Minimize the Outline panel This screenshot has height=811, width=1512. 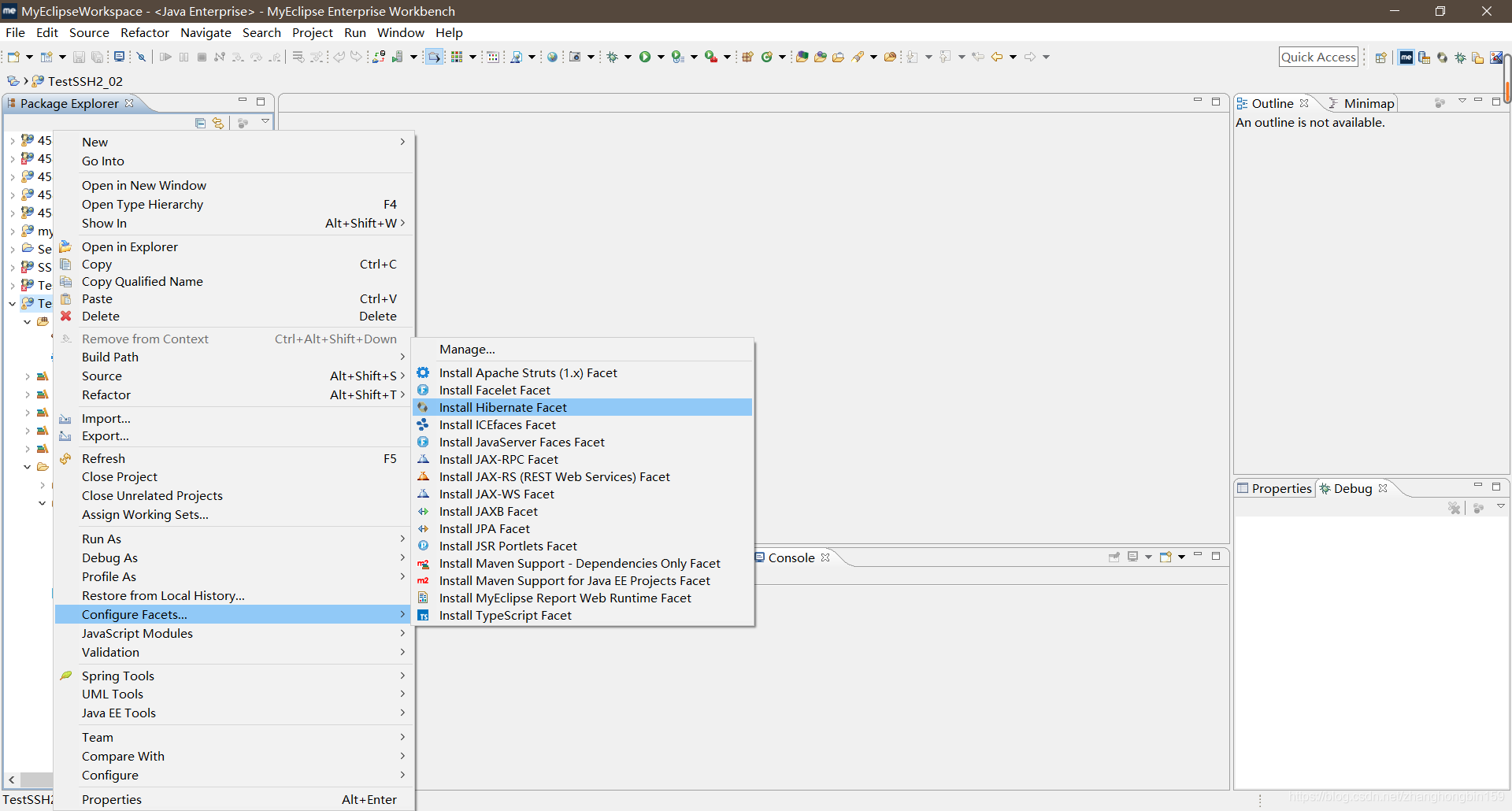1478,101
